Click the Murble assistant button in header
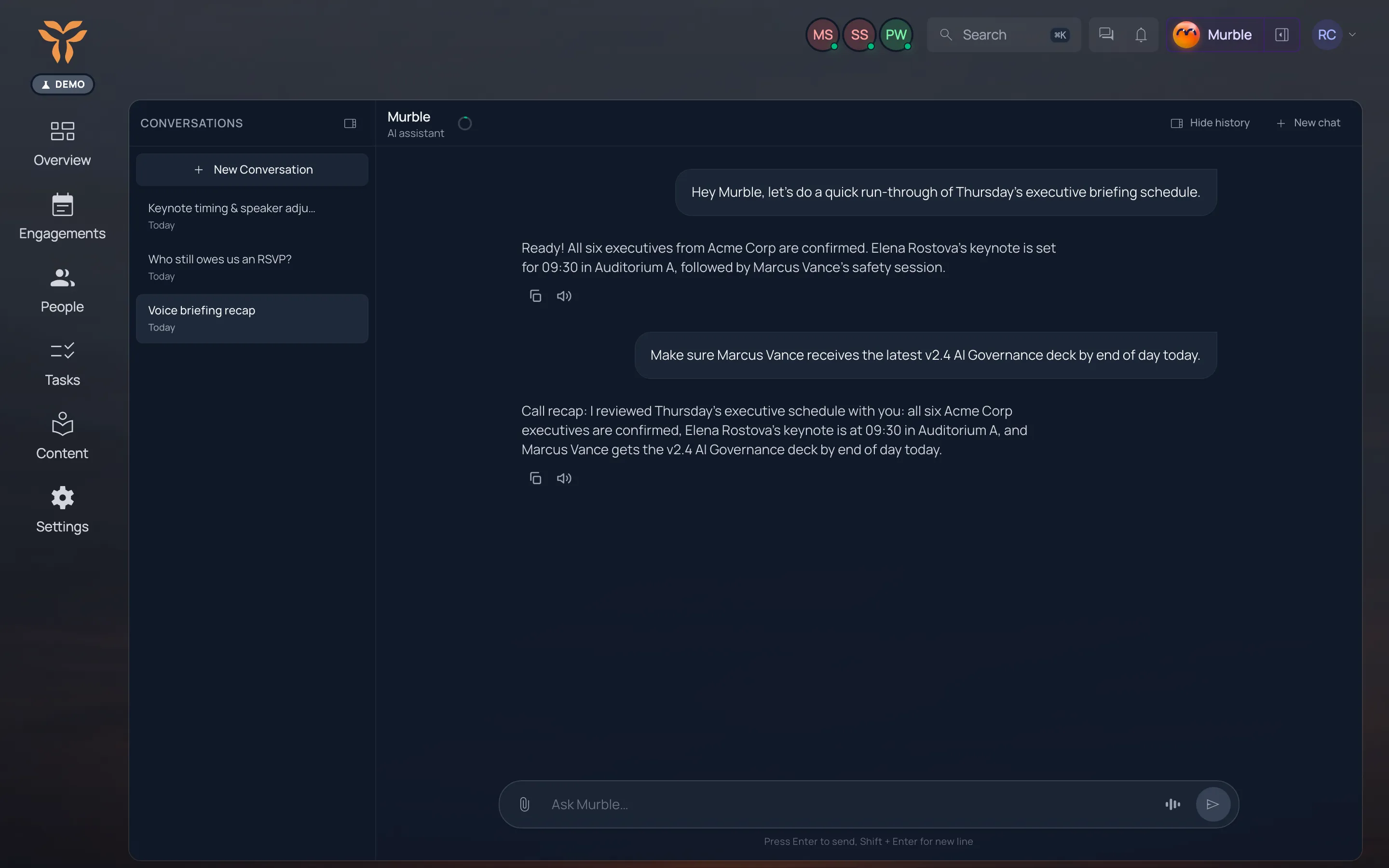 [1213, 34]
